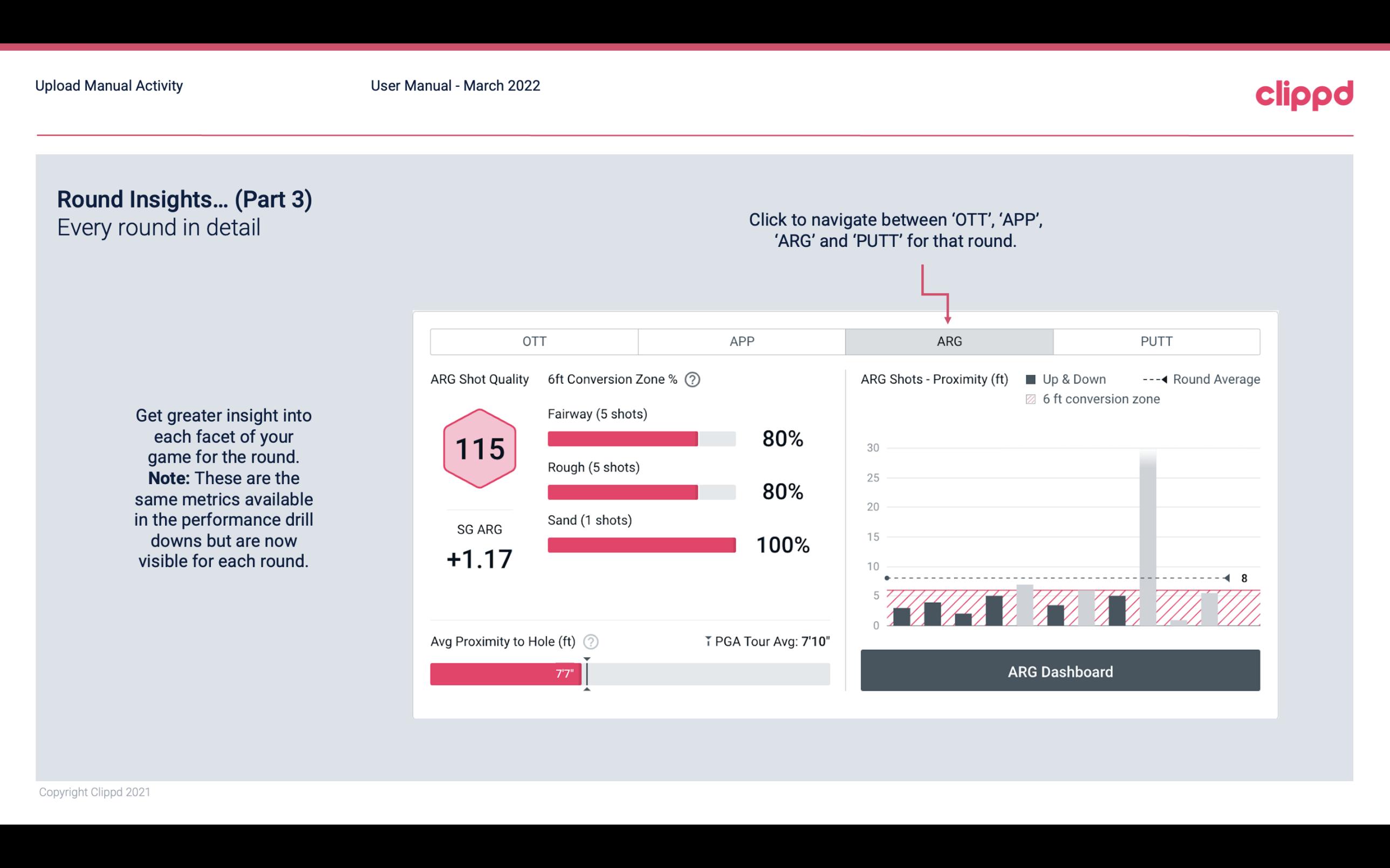Click the ARG Dashboard button

click(x=1060, y=670)
